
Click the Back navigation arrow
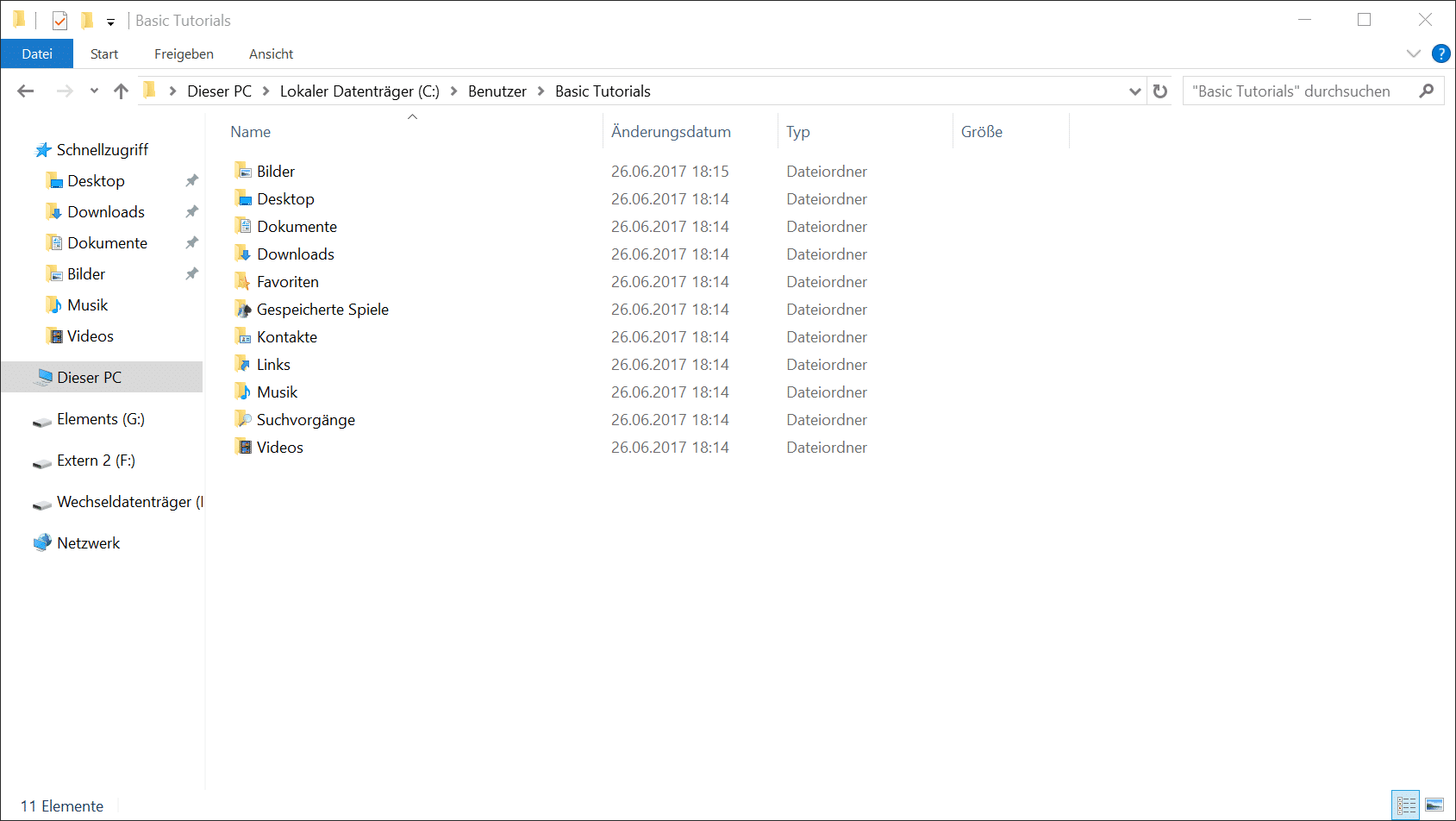click(x=26, y=91)
